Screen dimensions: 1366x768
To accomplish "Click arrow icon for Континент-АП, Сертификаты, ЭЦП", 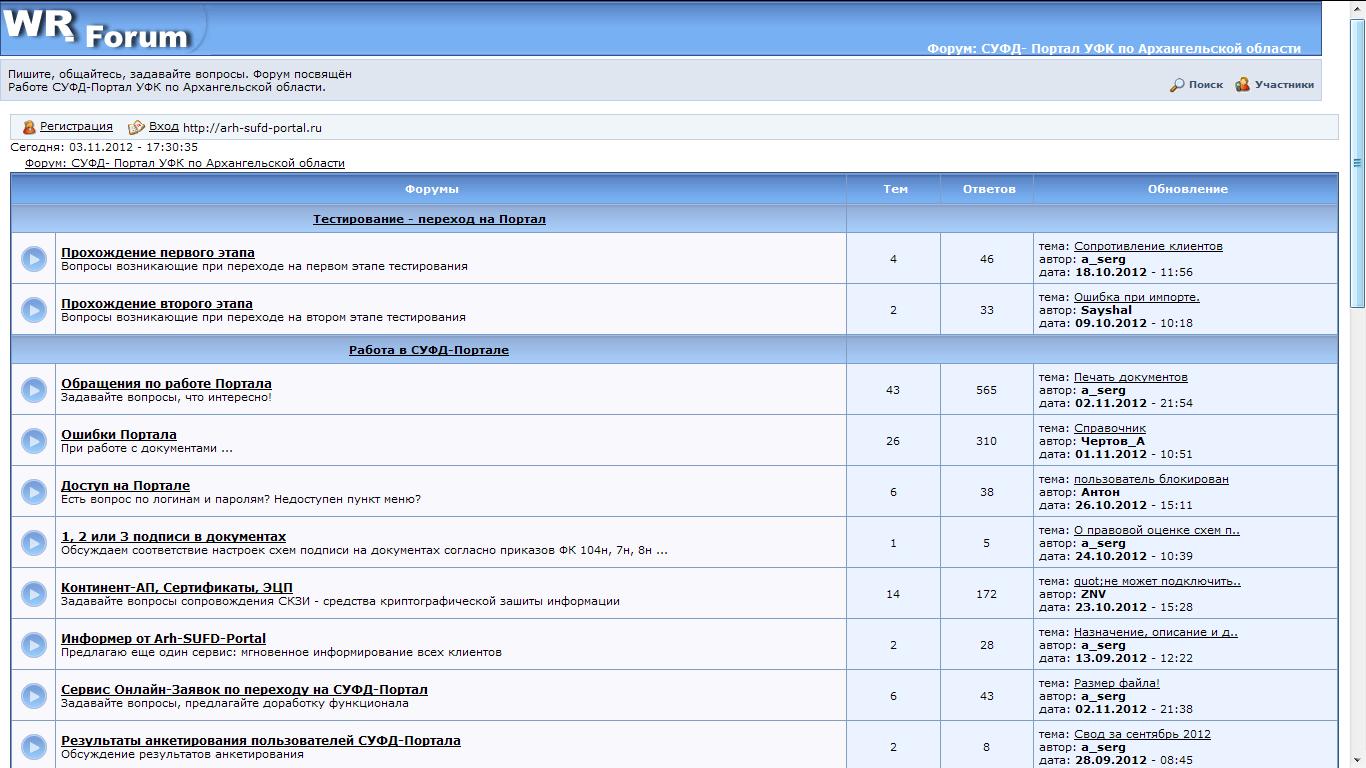I will coord(33,594).
